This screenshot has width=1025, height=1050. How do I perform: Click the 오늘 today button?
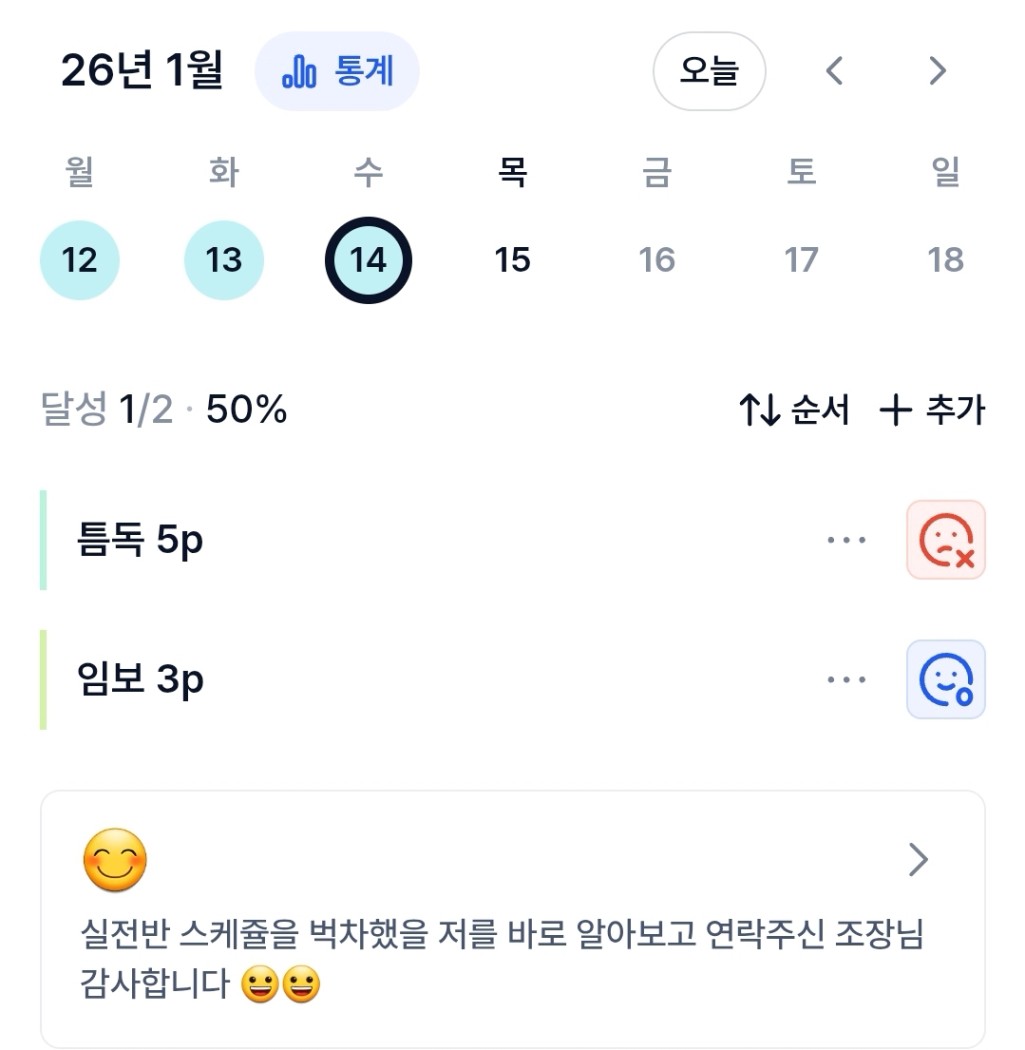(709, 72)
